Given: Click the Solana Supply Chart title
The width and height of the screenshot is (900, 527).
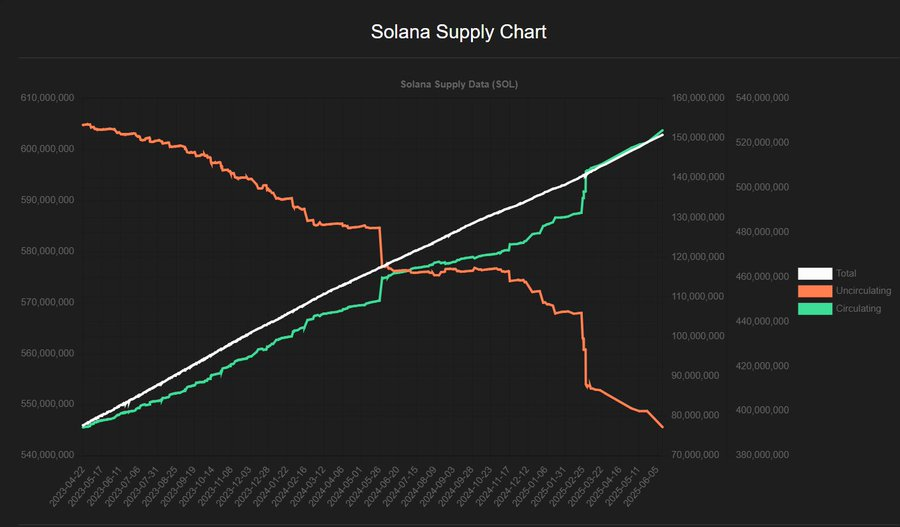Looking at the screenshot, I should coord(459,32).
